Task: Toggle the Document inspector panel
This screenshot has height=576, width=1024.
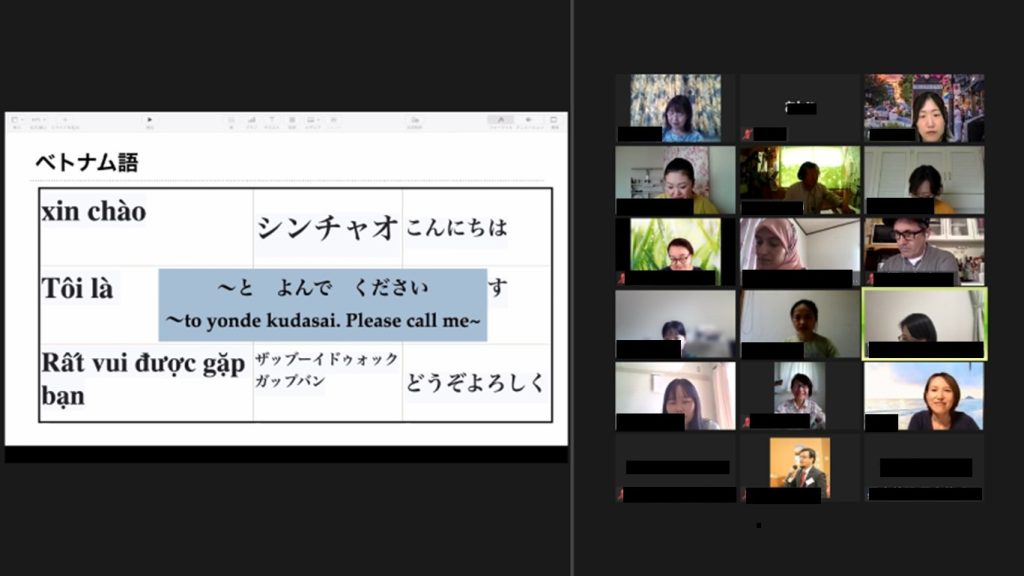Action: click(x=555, y=122)
